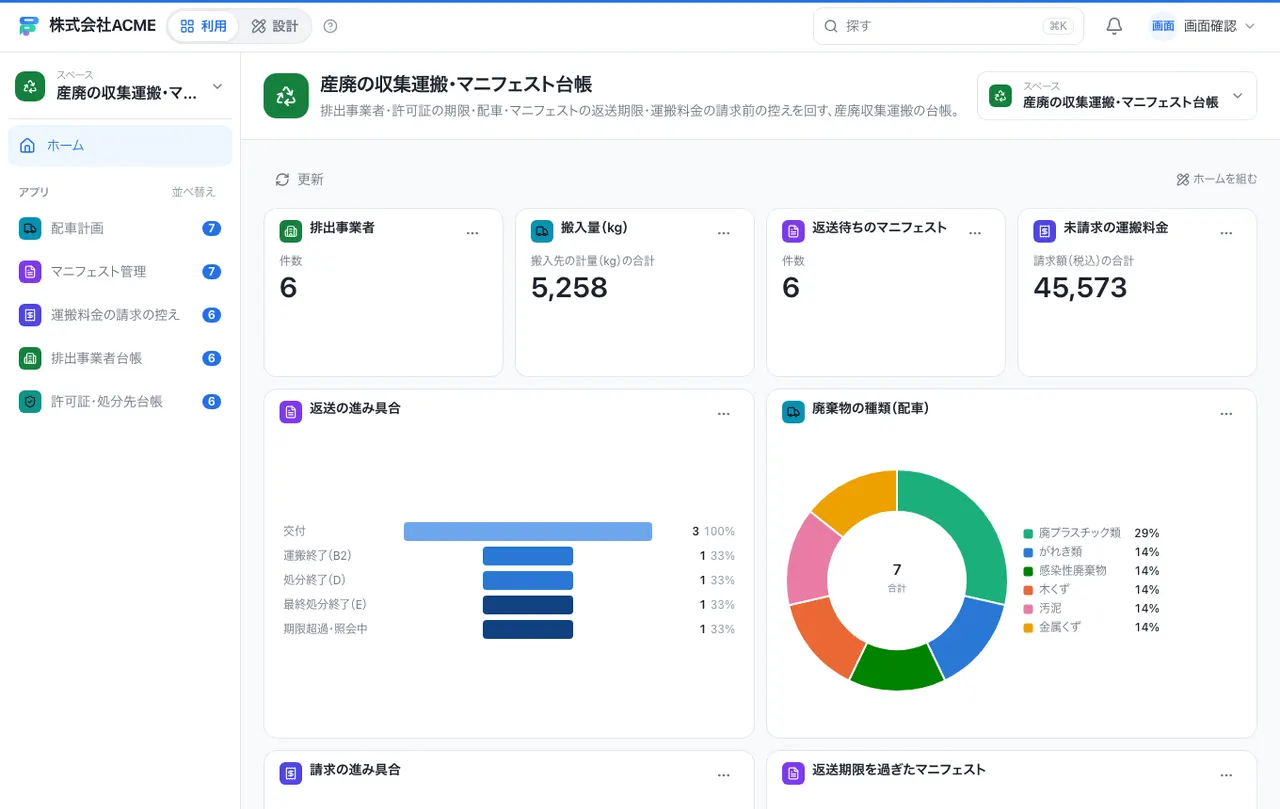The height and width of the screenshot is (809, 1280).
Task: Open more options on 排出事業者 card
Action: (473, 233)
